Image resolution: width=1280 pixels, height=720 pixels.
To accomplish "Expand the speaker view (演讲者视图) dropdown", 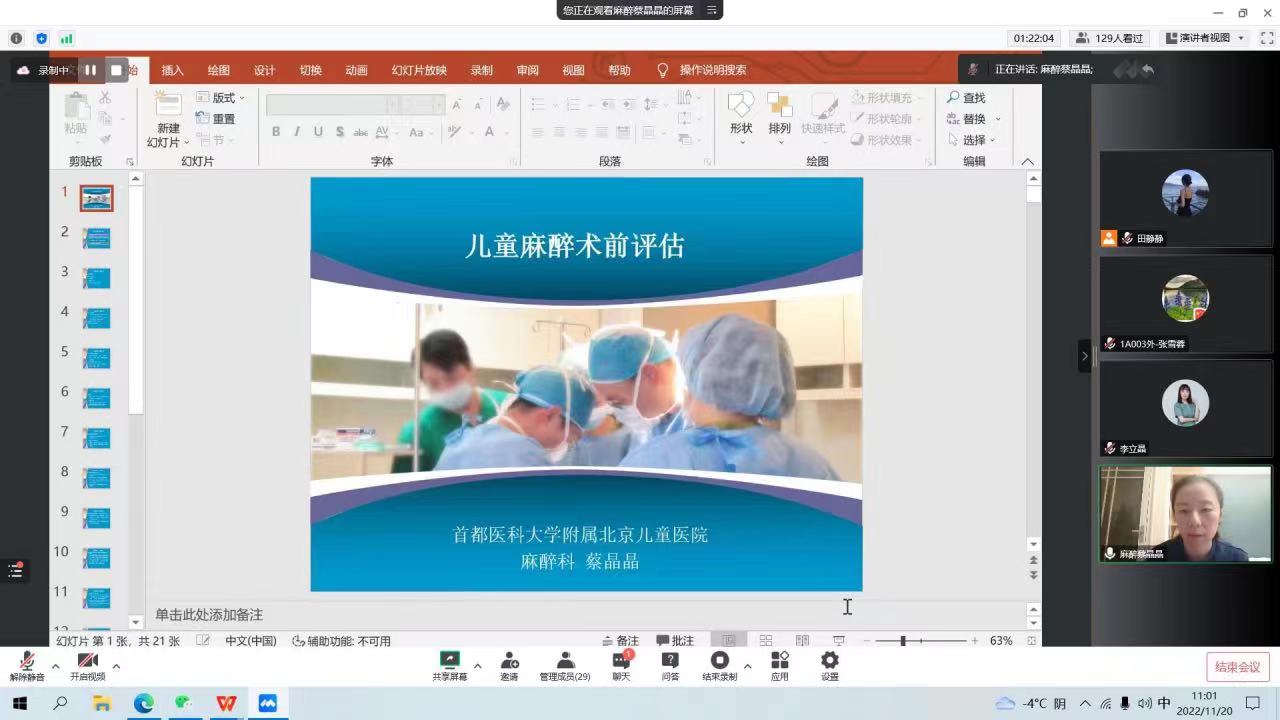I will click(x=1241, y=38).
